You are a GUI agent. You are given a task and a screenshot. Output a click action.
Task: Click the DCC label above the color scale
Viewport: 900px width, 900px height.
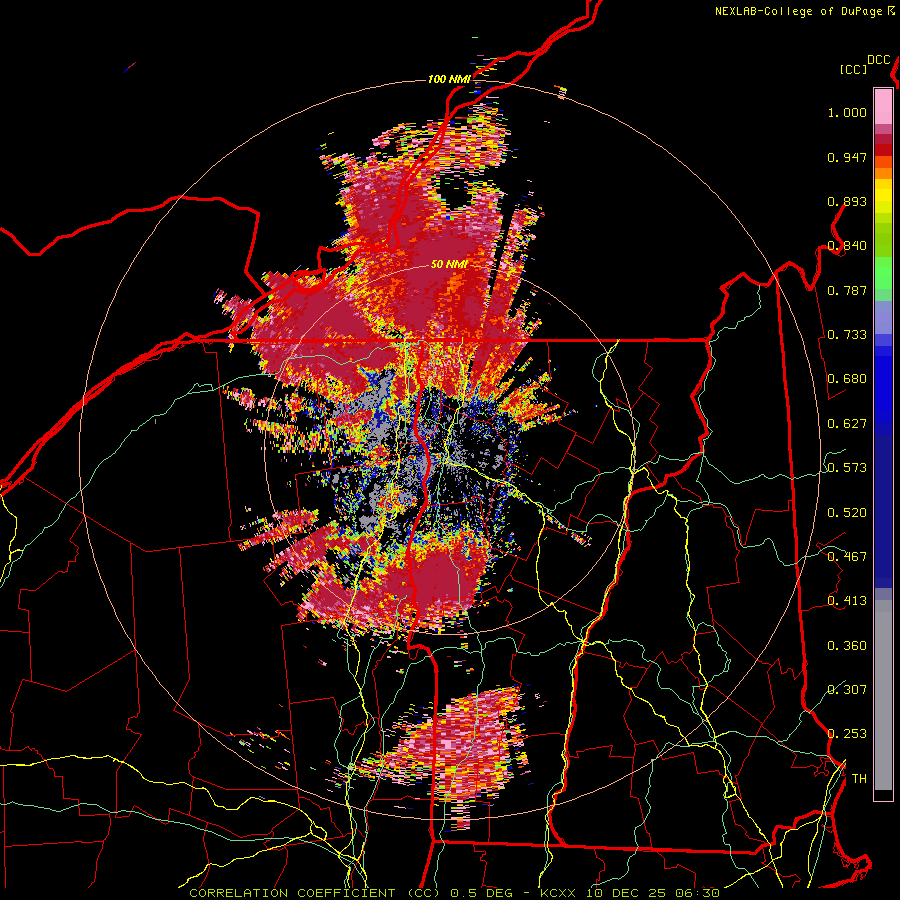(878, 60)
